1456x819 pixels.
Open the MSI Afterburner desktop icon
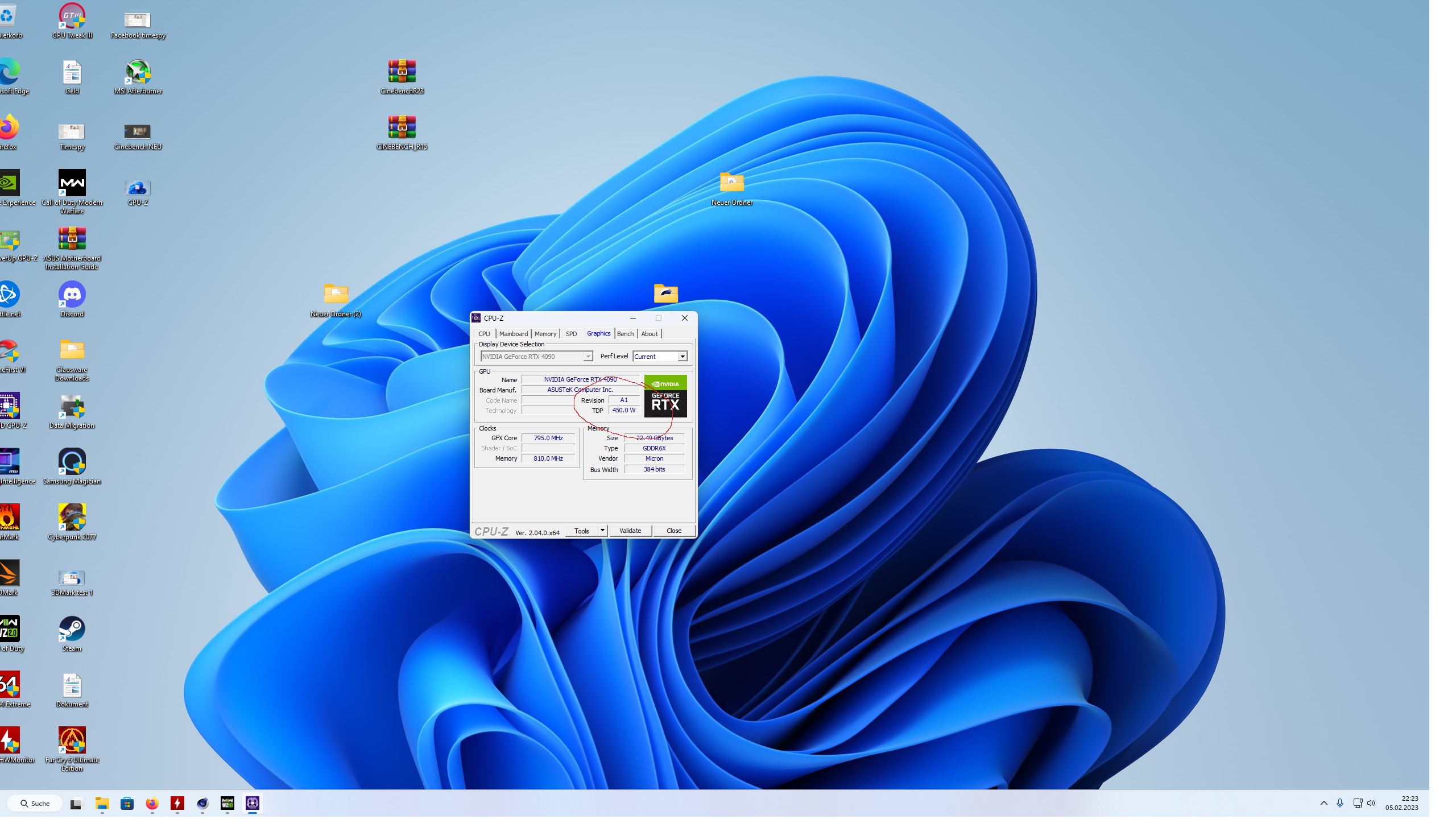click(x=138, y=73)
